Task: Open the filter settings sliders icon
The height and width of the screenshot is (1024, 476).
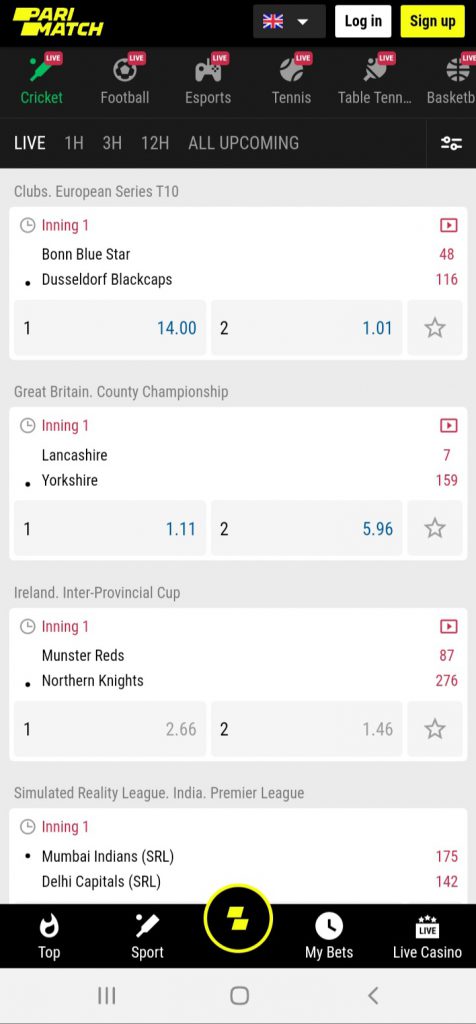Action: click(451, 143)
